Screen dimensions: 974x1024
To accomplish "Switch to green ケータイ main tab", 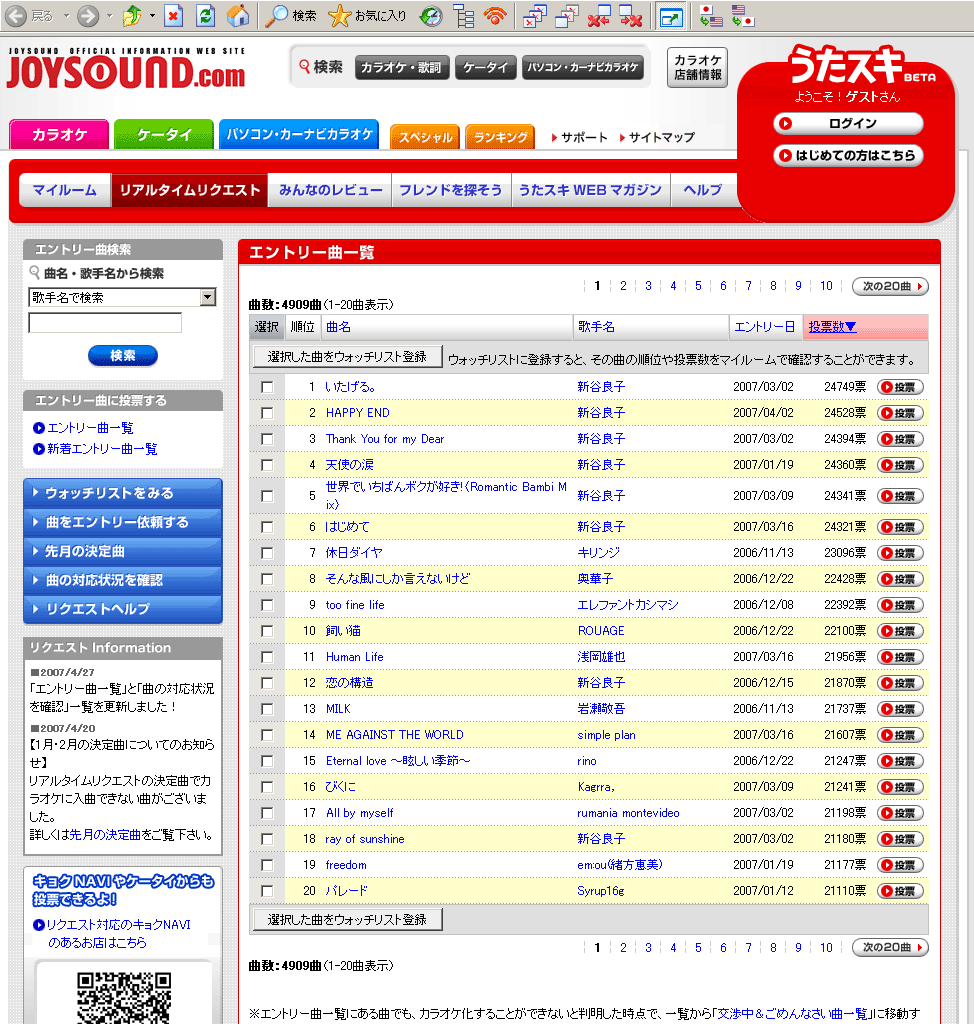I will point(164,135).
